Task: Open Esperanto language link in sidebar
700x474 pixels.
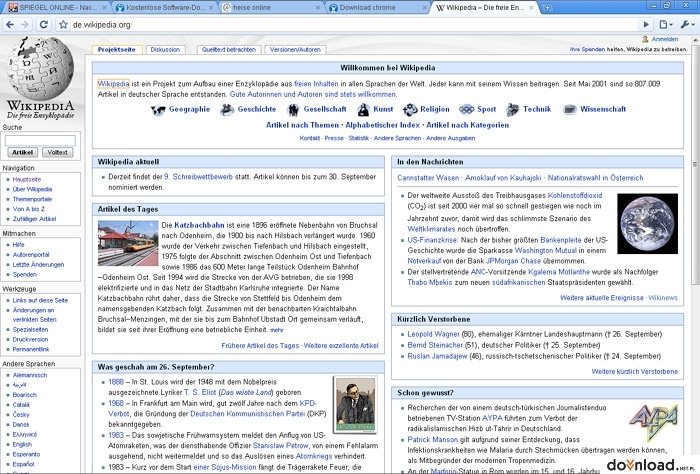Action: tap(26, 454)
